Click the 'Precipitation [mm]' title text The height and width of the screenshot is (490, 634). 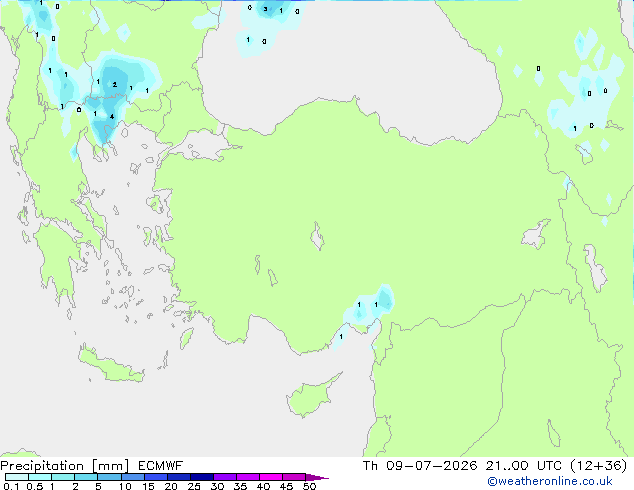tap(65, 466)
